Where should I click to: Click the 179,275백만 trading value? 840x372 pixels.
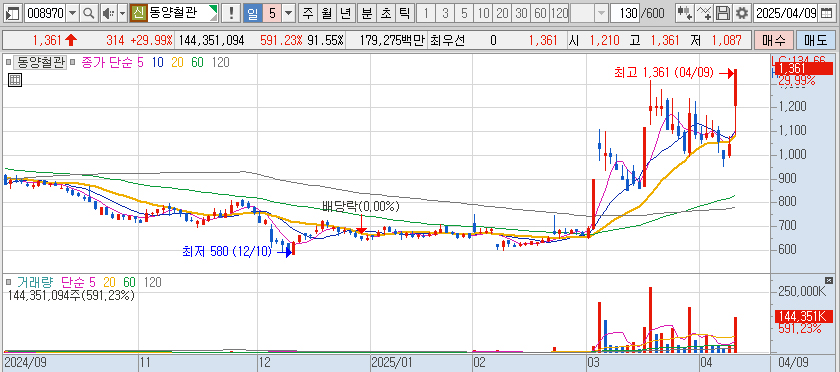coord(392,40)
